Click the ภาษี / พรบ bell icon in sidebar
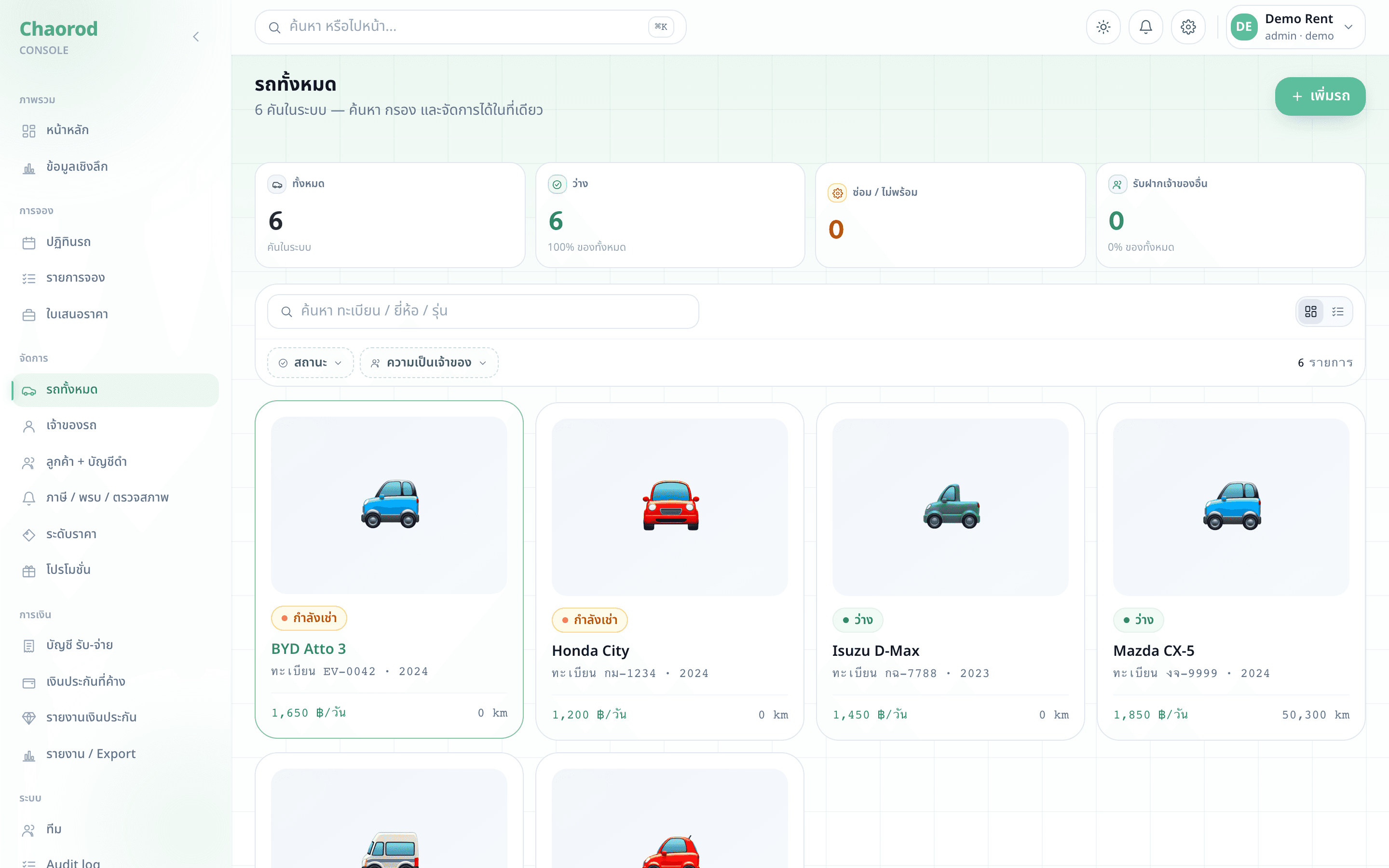Screen dimensions: 1389x868 [29, 498]
